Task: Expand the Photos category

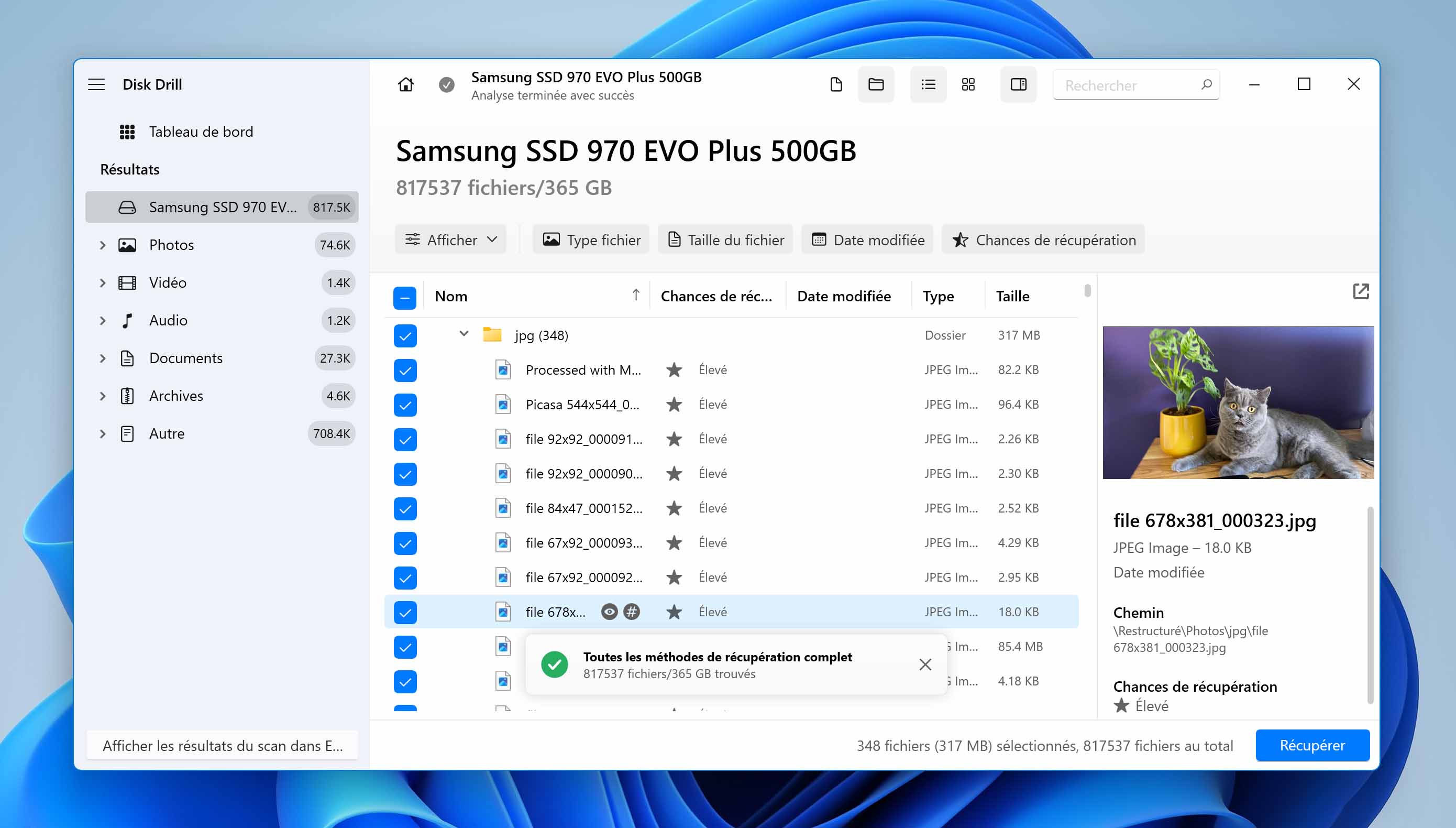Action: 102,245
